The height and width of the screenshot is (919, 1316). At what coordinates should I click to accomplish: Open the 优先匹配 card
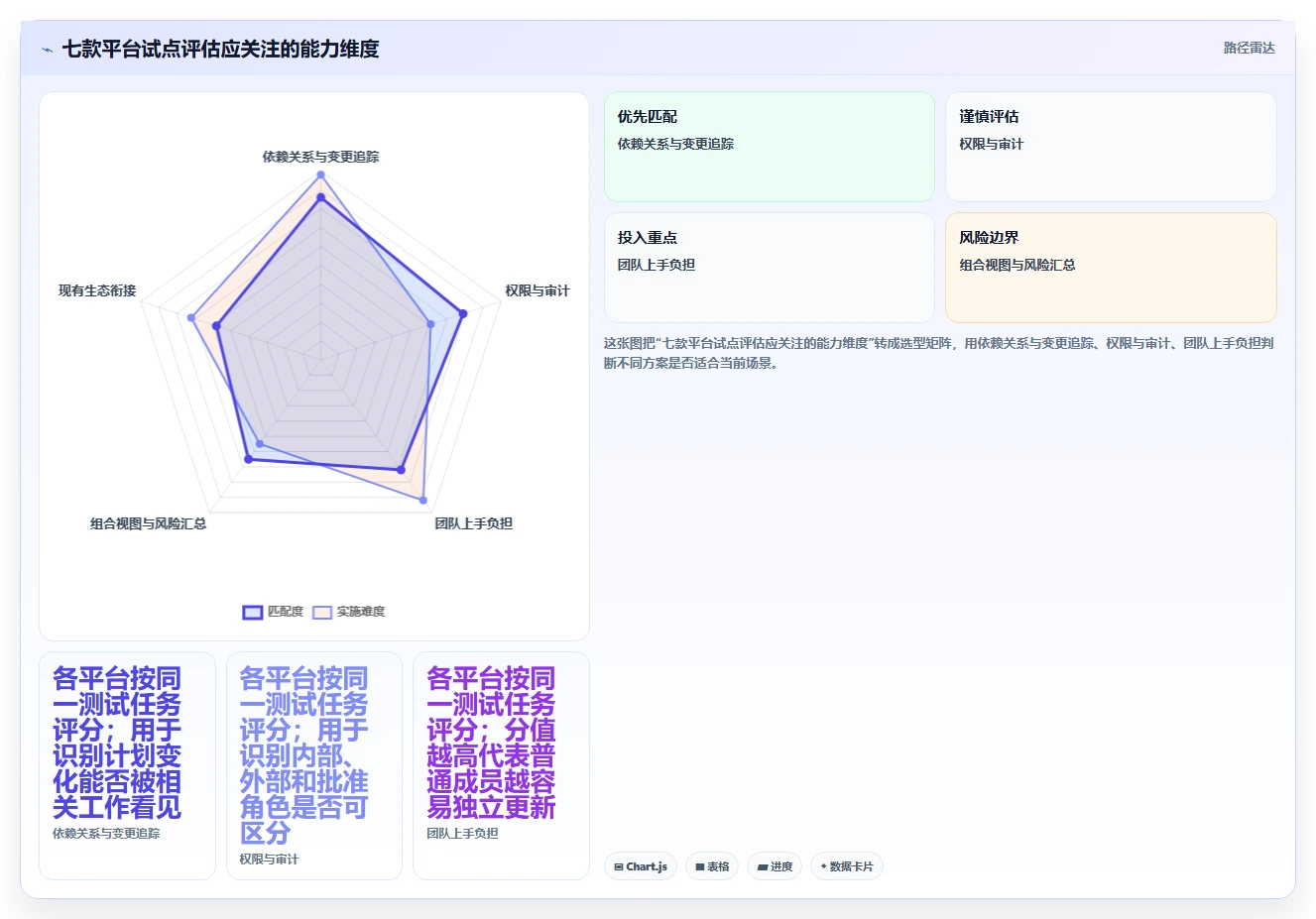(770, 147)
